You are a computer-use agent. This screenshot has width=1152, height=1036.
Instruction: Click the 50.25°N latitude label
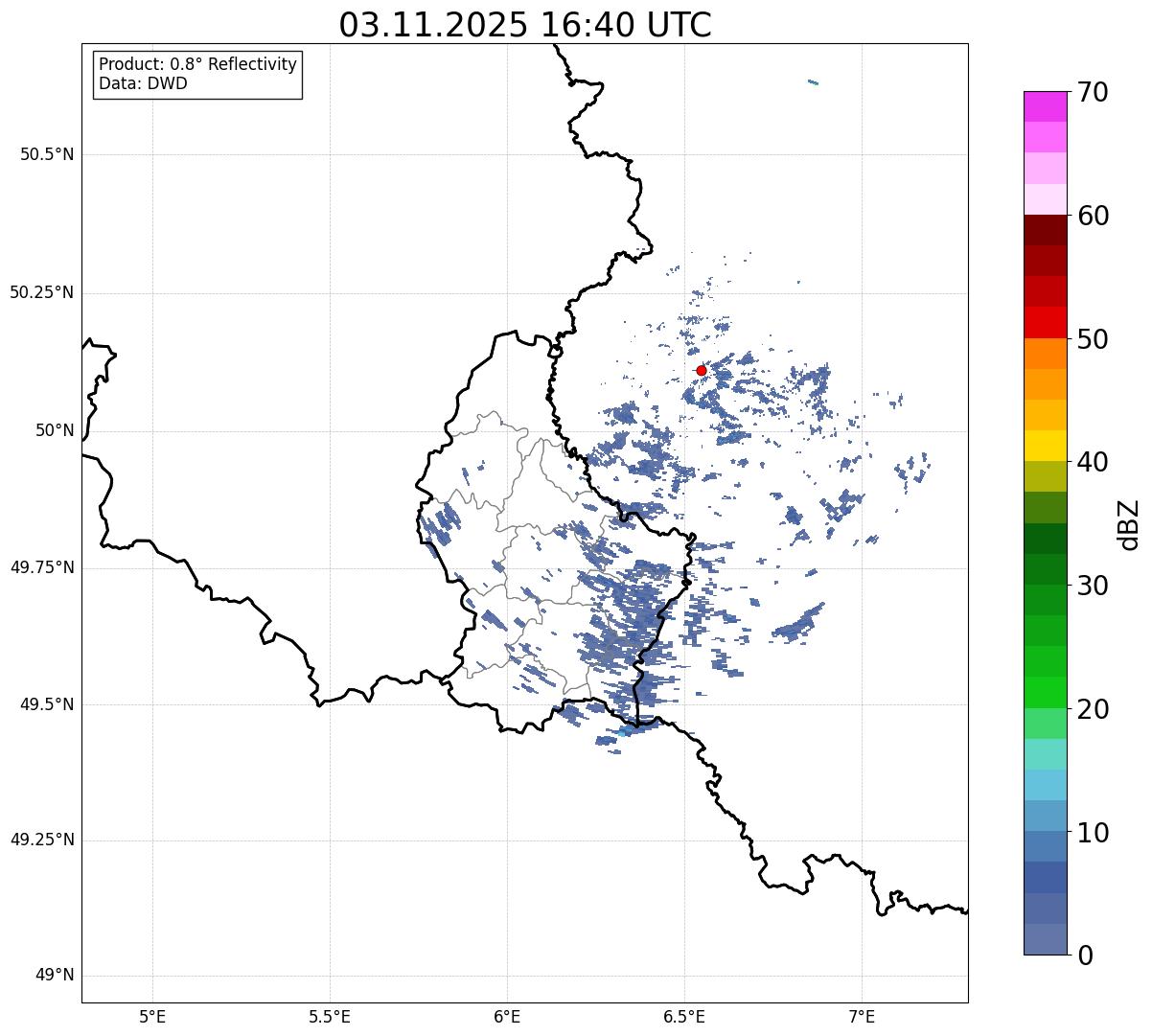(x=41, y=292)
